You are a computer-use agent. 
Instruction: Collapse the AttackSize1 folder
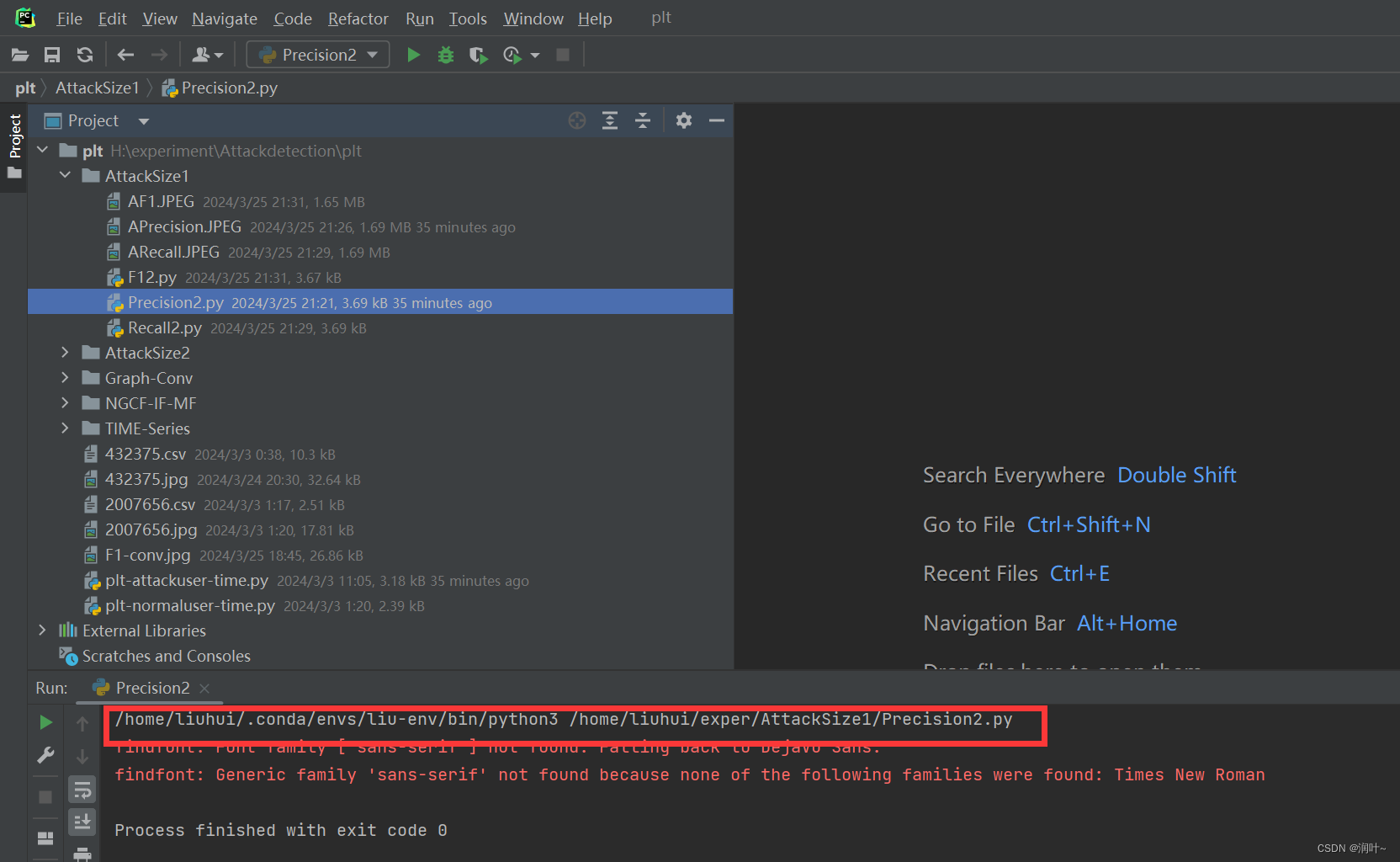tap(66, 175)
